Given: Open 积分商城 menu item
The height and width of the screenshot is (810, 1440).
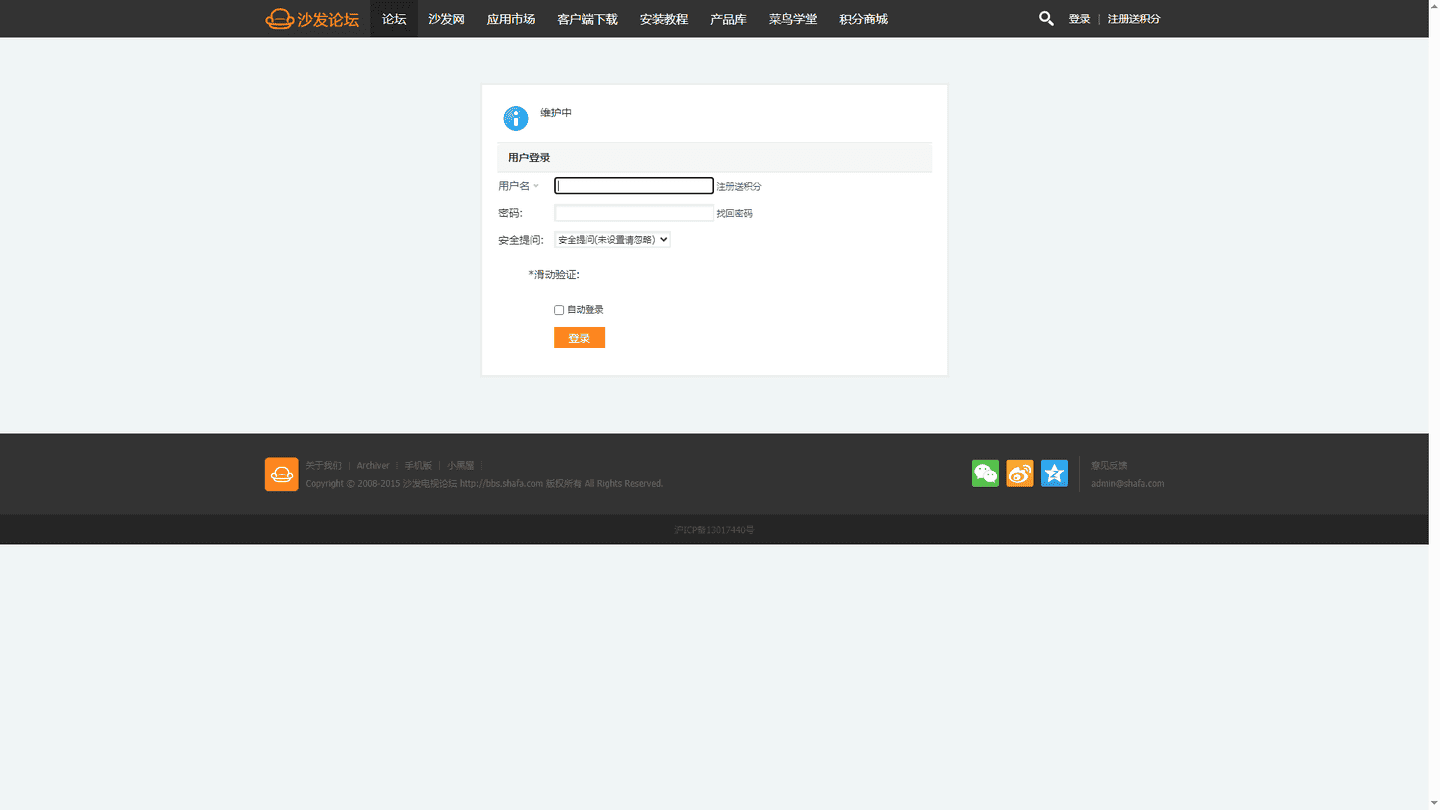Looking at the screenshot, I should click(x=863, y=19).
